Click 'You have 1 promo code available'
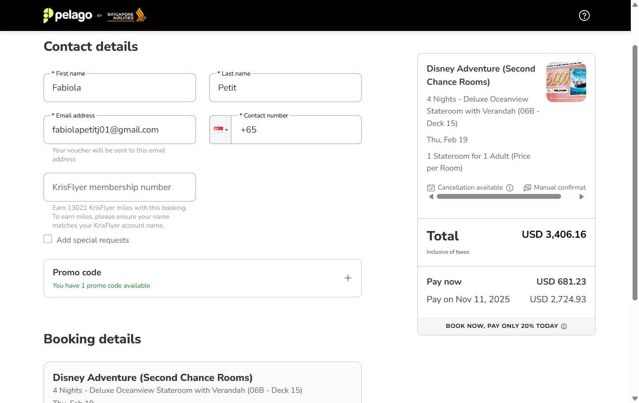Image resolution: width=639 pixels, height=403 pixels. coord(101,286)
